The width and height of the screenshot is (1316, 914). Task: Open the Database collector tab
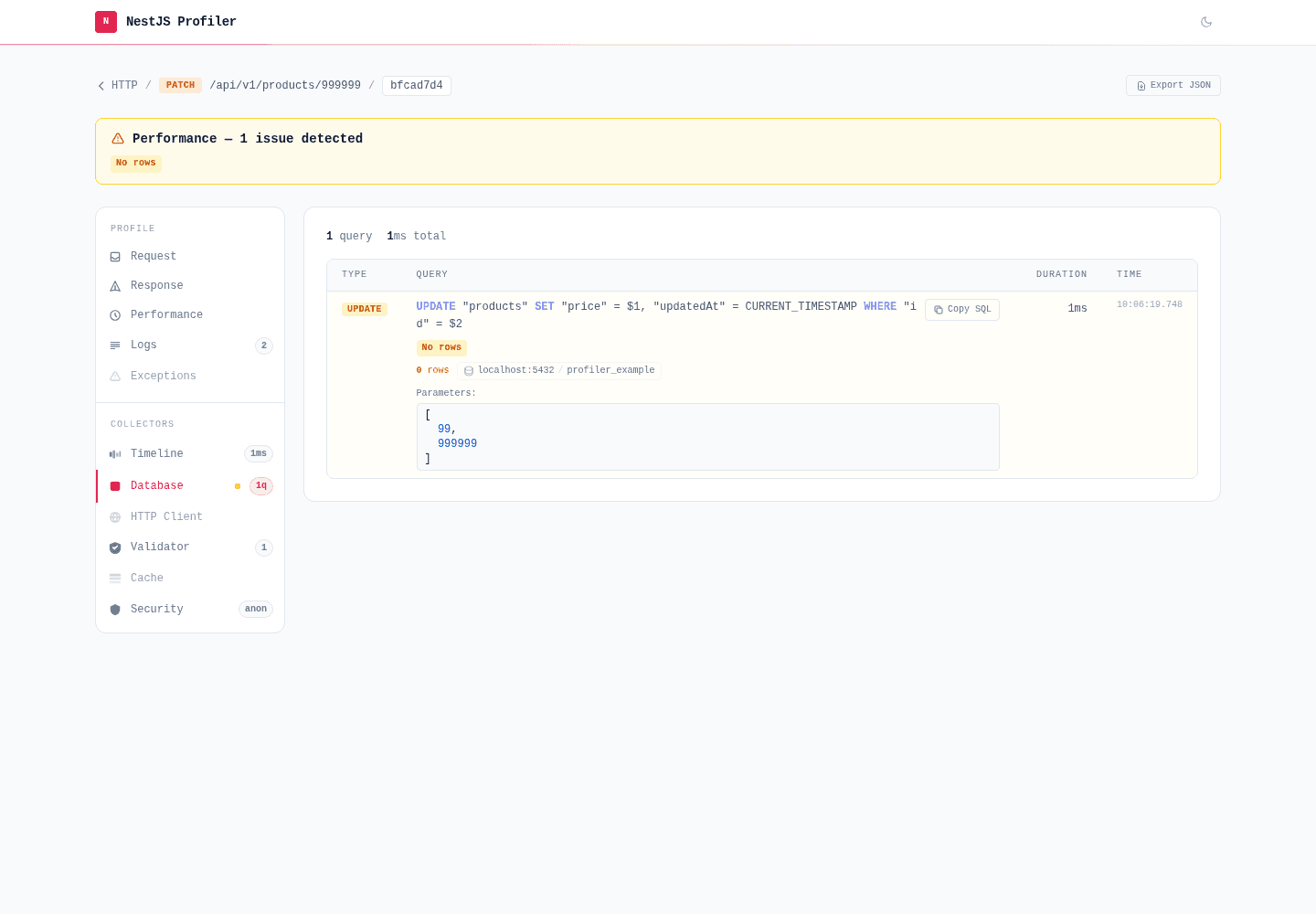(190, 486)
